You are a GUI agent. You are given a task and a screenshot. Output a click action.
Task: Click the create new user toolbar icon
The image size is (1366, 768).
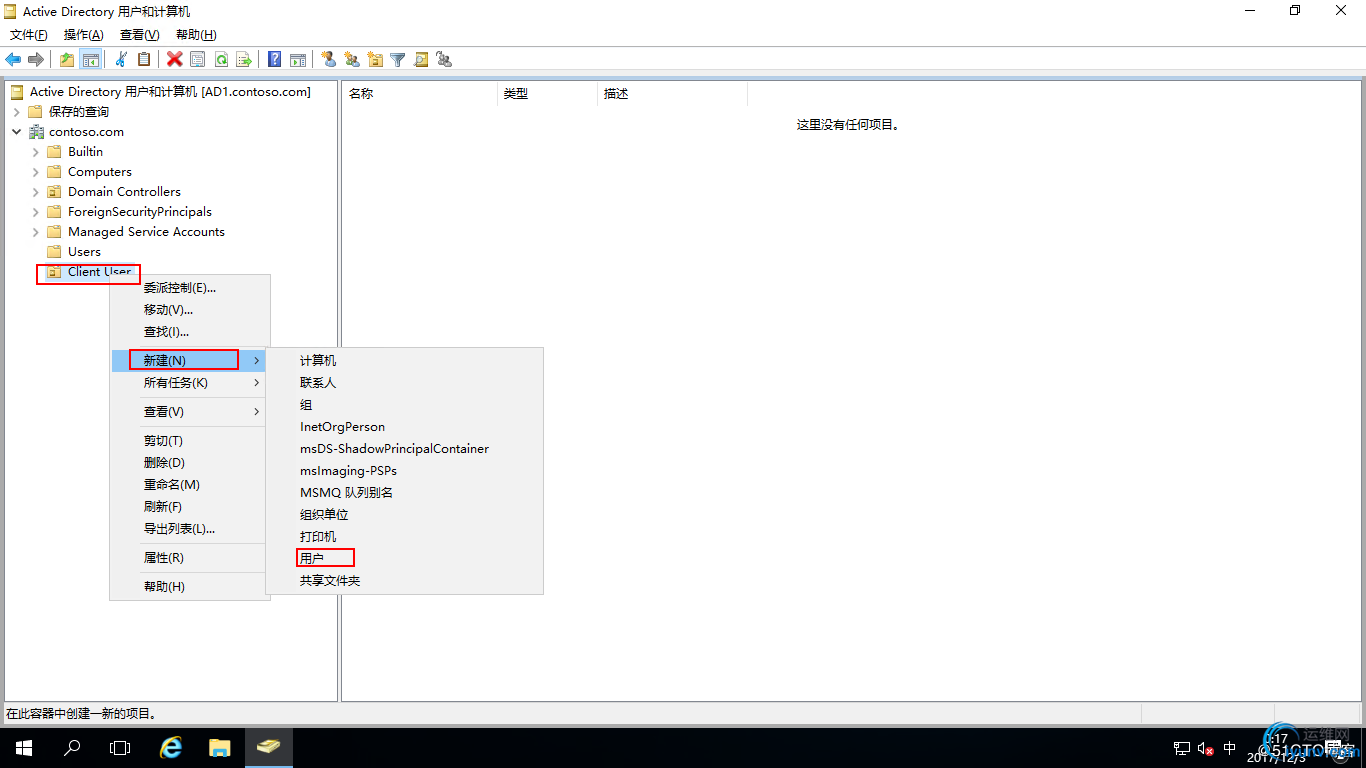(329, 59)
